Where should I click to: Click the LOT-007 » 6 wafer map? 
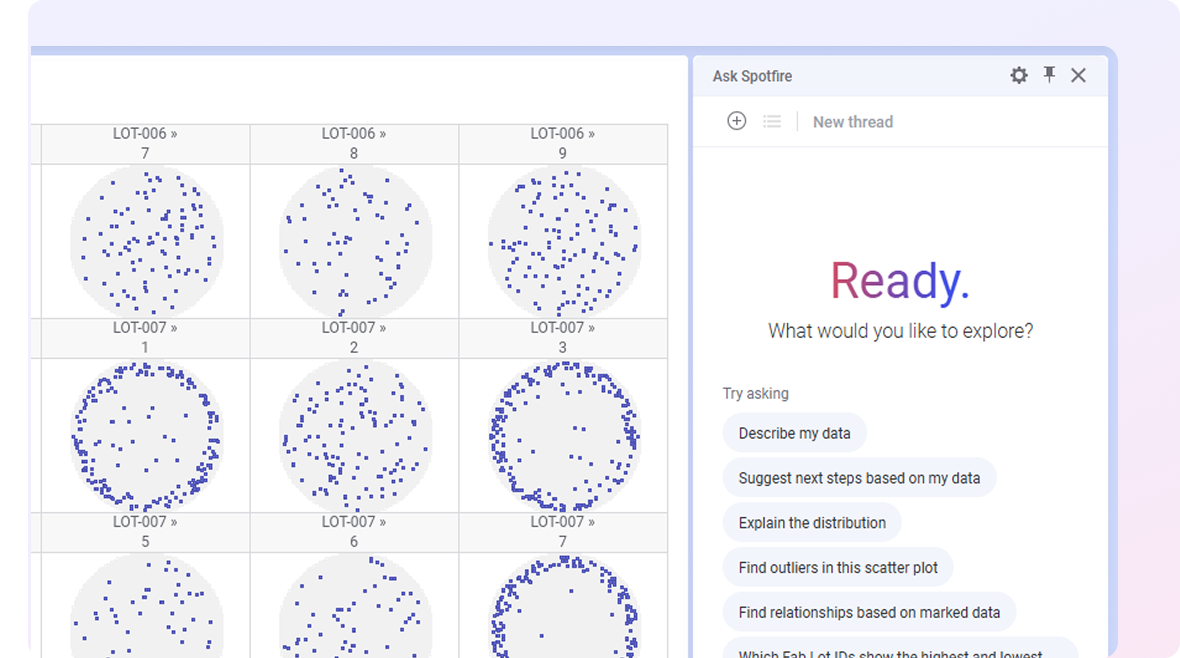tap(355, 605)
